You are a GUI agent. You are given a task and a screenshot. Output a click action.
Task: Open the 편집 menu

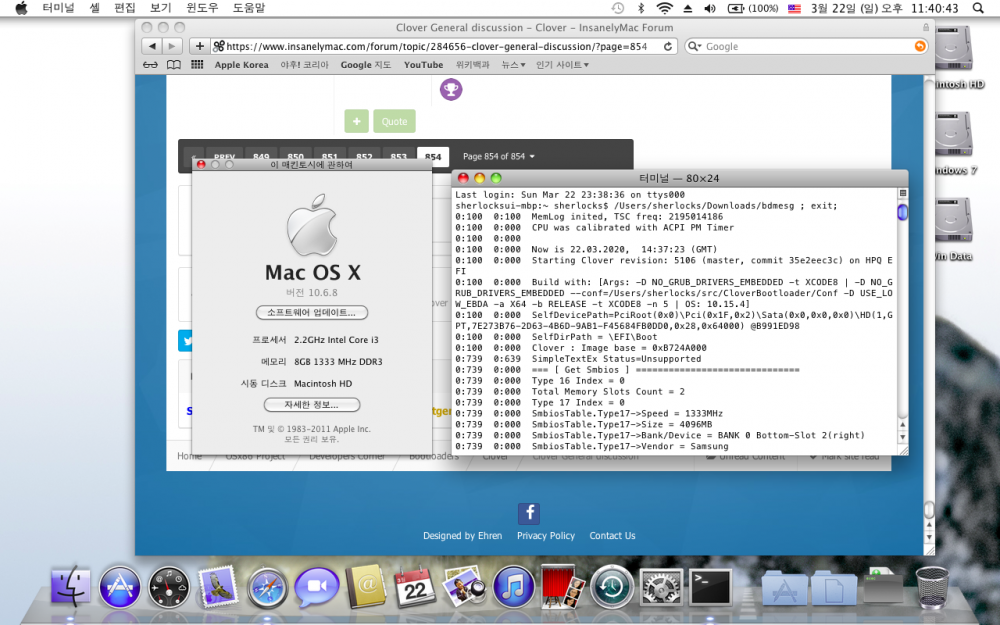[125, 8]
